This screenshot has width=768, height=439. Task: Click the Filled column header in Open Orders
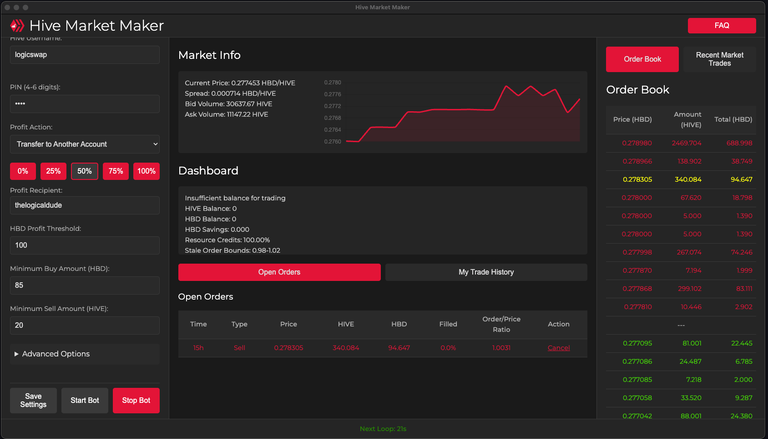tap(448, 324)
